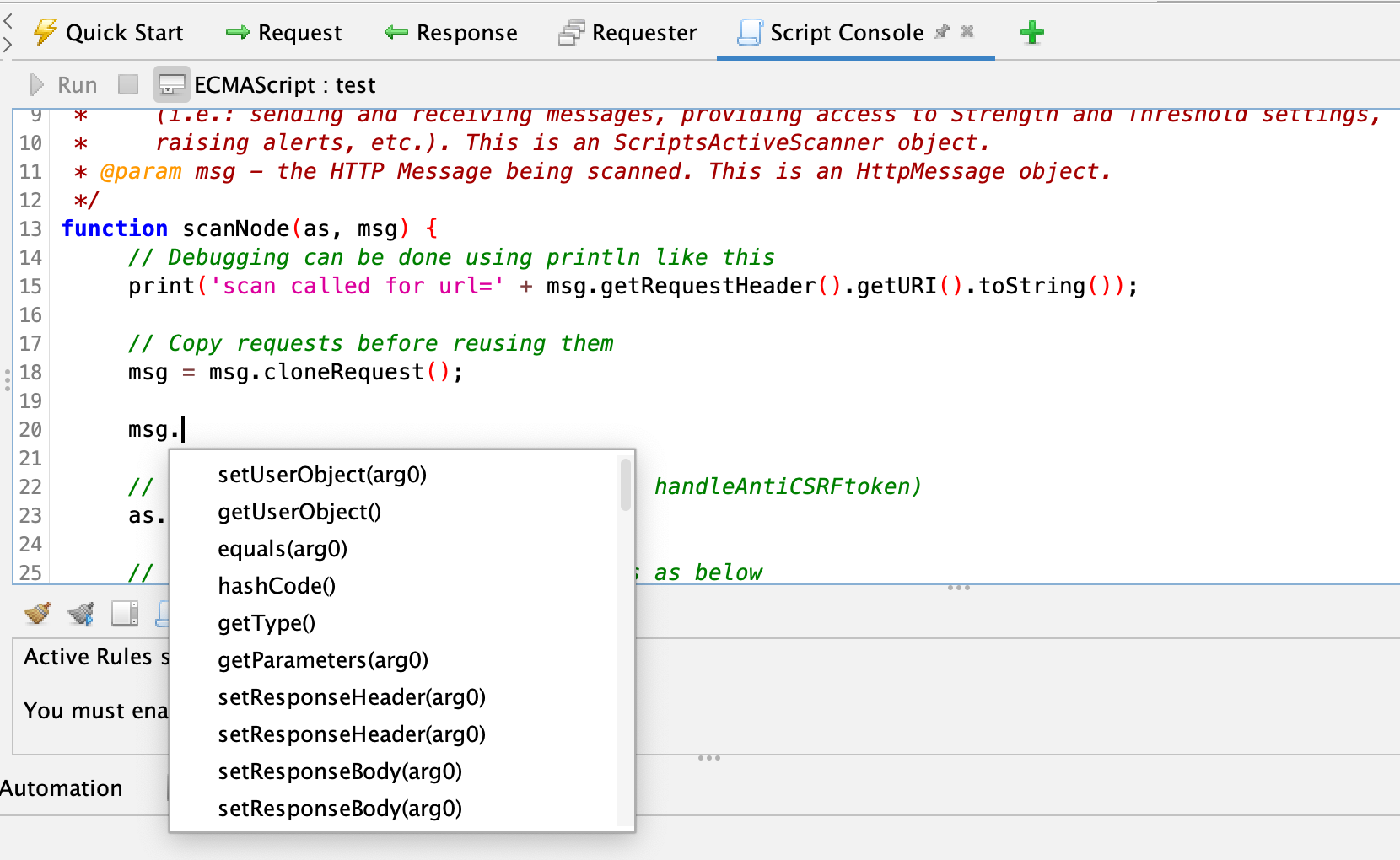
Task: Add a new tab with the green plus icon
Action: click(1031, 33)
